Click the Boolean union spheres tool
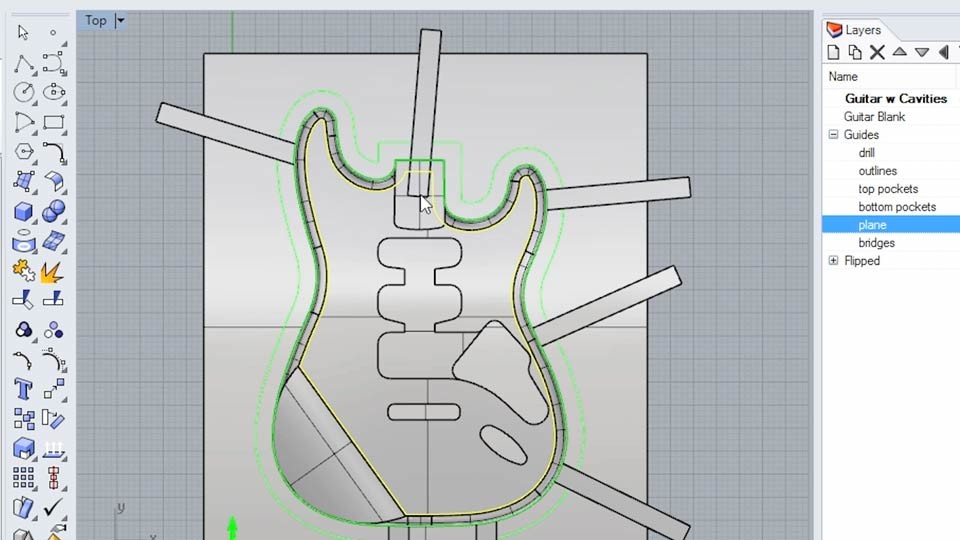 click(x=53, y=211)
